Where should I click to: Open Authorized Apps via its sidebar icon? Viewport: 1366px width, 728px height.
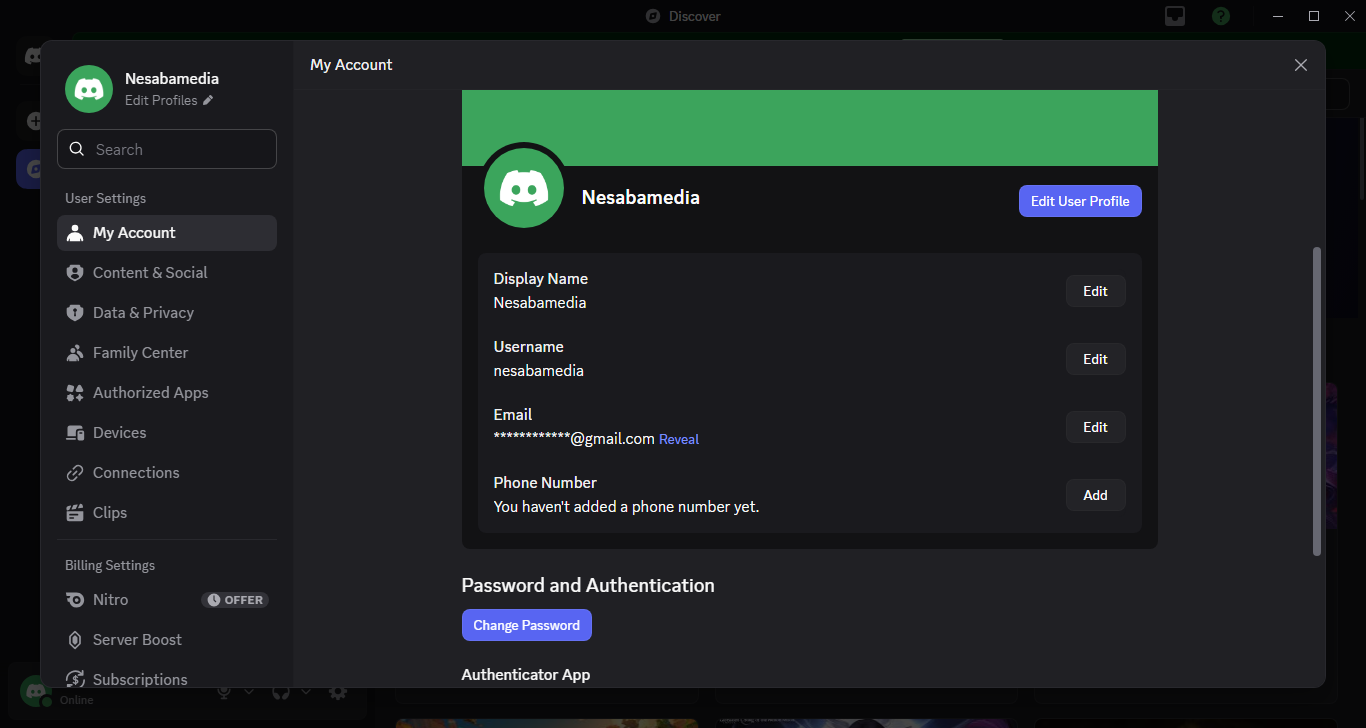pyautogui.click(x=74, y=393)
